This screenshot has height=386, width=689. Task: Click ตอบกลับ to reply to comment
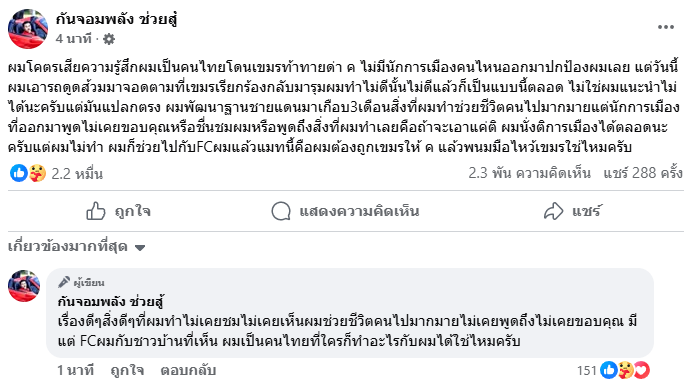(188, 371)
